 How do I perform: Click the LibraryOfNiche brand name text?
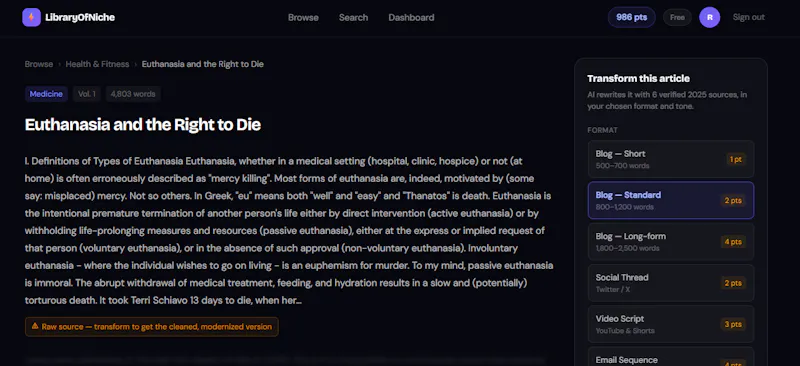[80, 17]
